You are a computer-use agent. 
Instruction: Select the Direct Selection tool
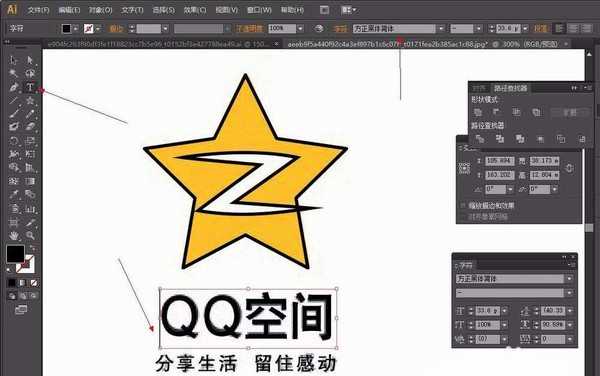[x=30, y=60]
